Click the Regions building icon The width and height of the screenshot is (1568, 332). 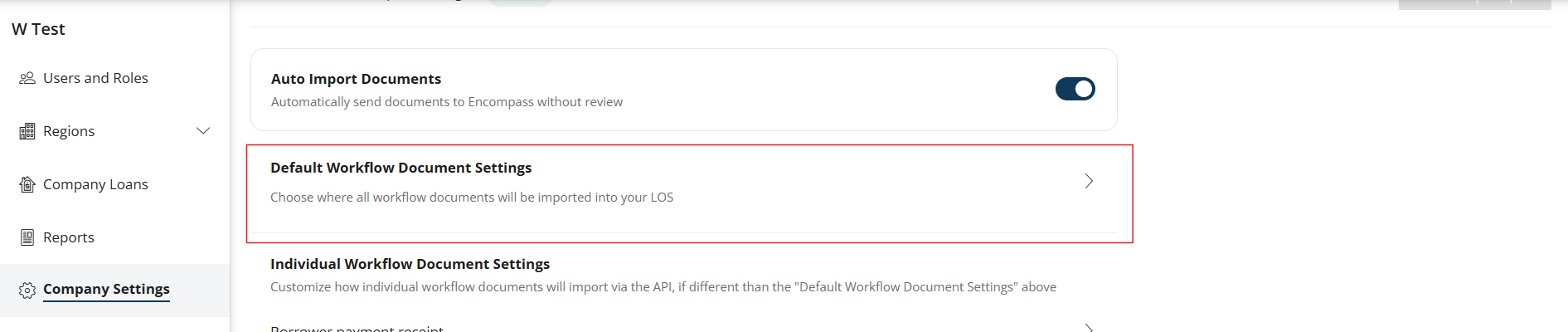pyautogui.click(x=27, y=131)
